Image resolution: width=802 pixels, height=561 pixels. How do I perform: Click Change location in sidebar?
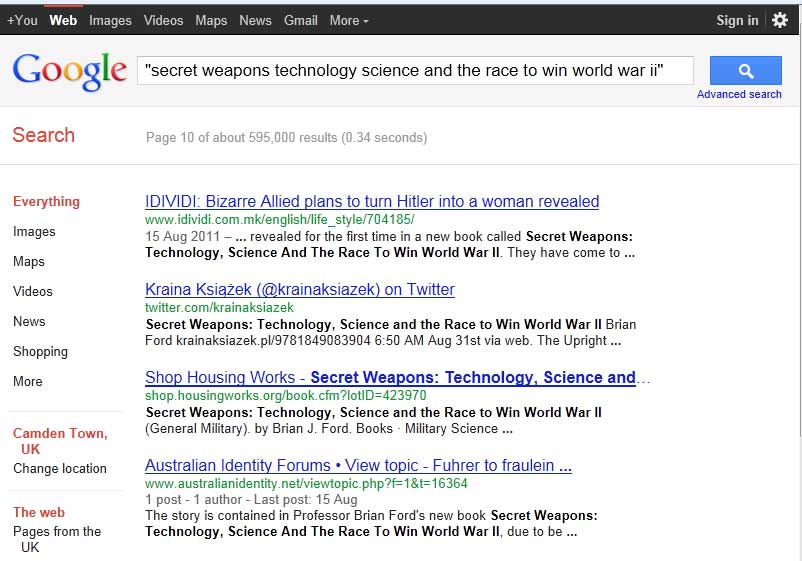click(60, 468)
